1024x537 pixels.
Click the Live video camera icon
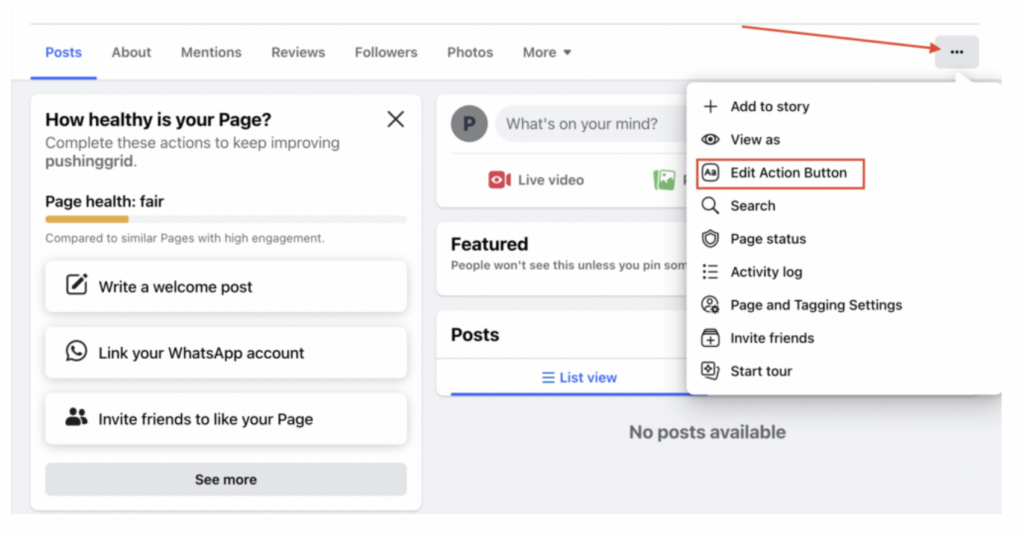(499, 180)
